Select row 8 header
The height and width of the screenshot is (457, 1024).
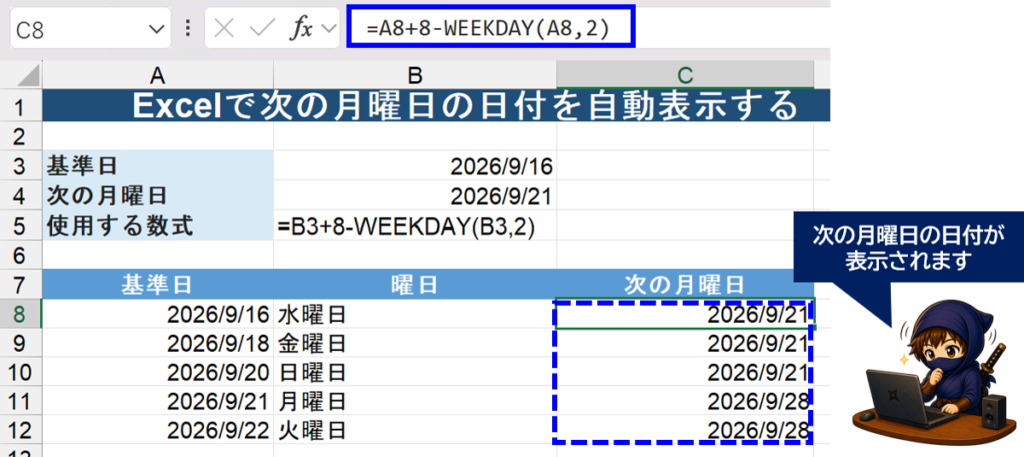point(20,314)
